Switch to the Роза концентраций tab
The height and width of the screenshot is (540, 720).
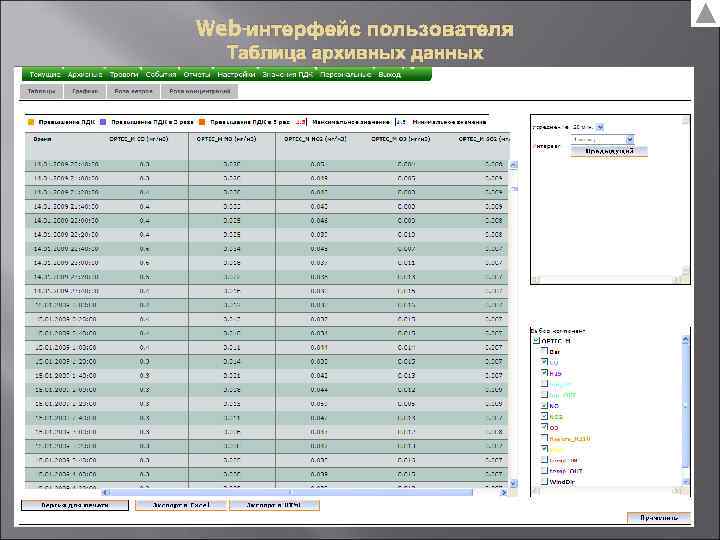pyautogui.click(x=199, y=91)
